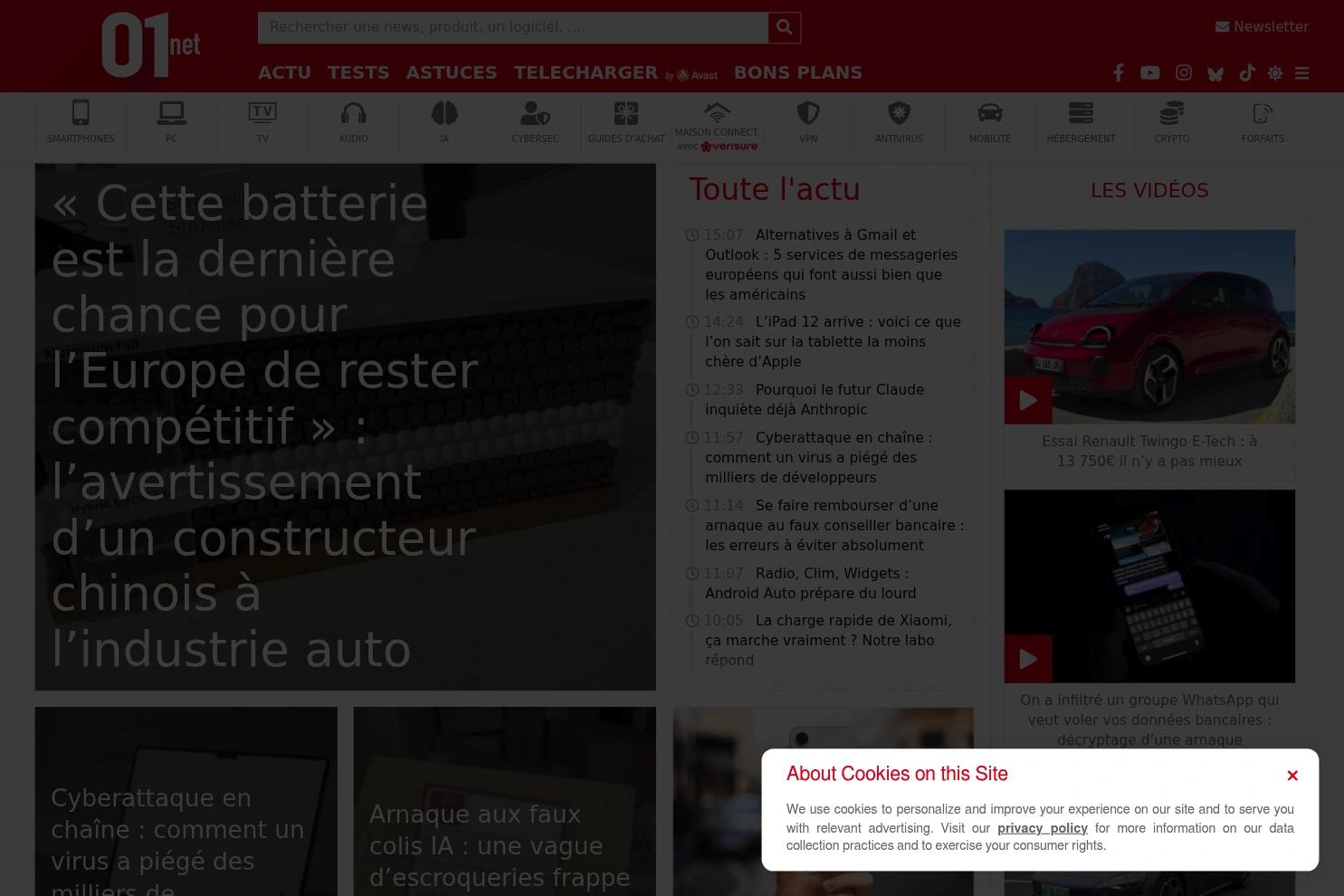Play the Renault Twingo E-Tech video
This screenshot has width=1344, height=896.
(1028, 400)
